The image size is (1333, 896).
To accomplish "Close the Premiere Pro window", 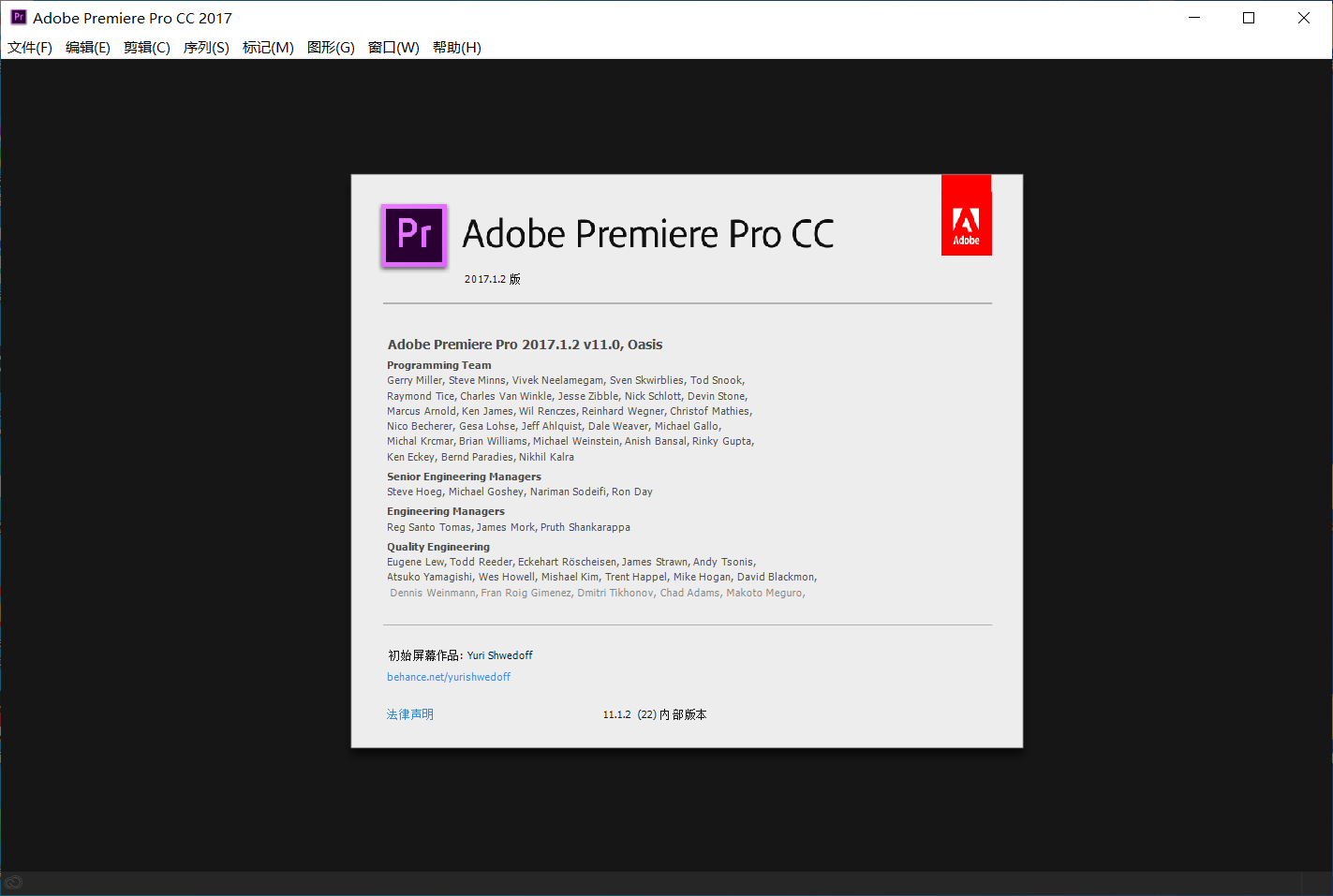I will 1304,18.
